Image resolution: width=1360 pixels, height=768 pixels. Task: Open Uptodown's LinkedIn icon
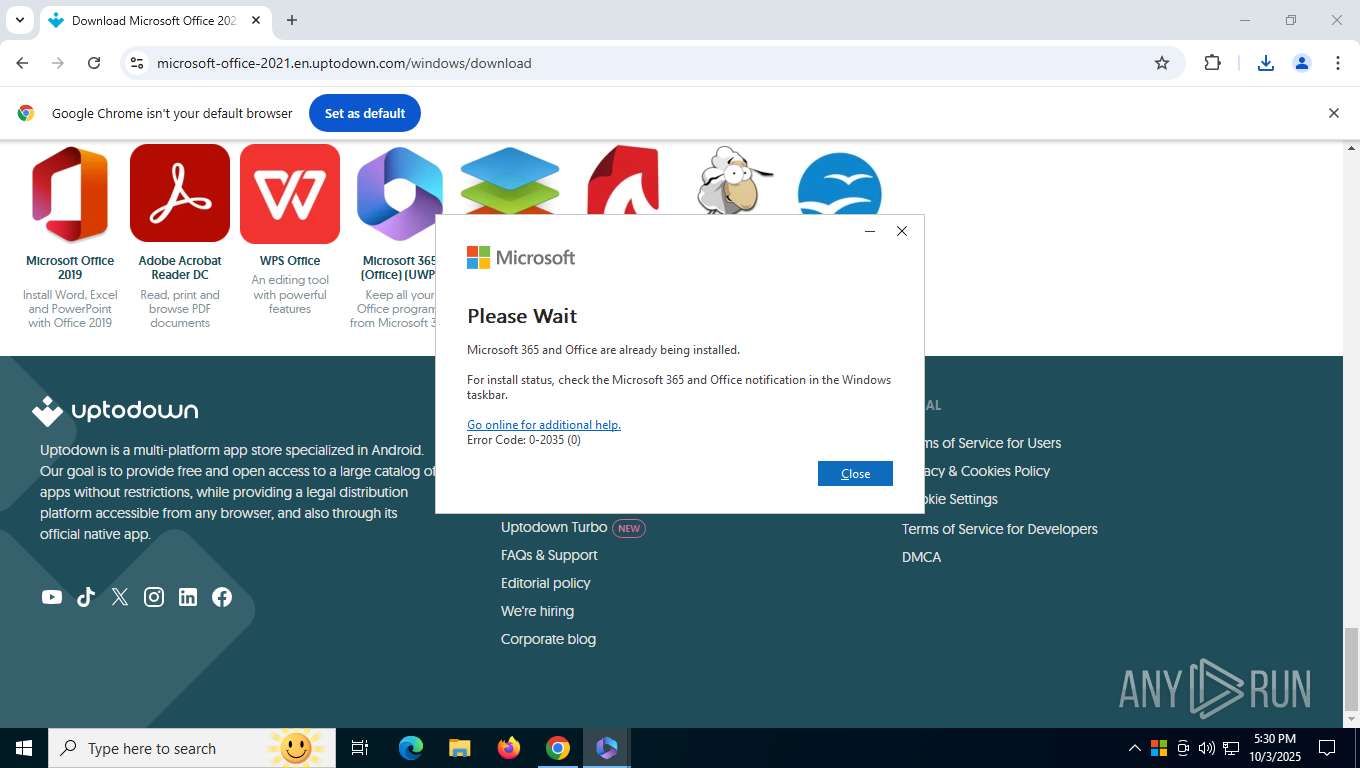pyautogui.click(x=188, y=597)
